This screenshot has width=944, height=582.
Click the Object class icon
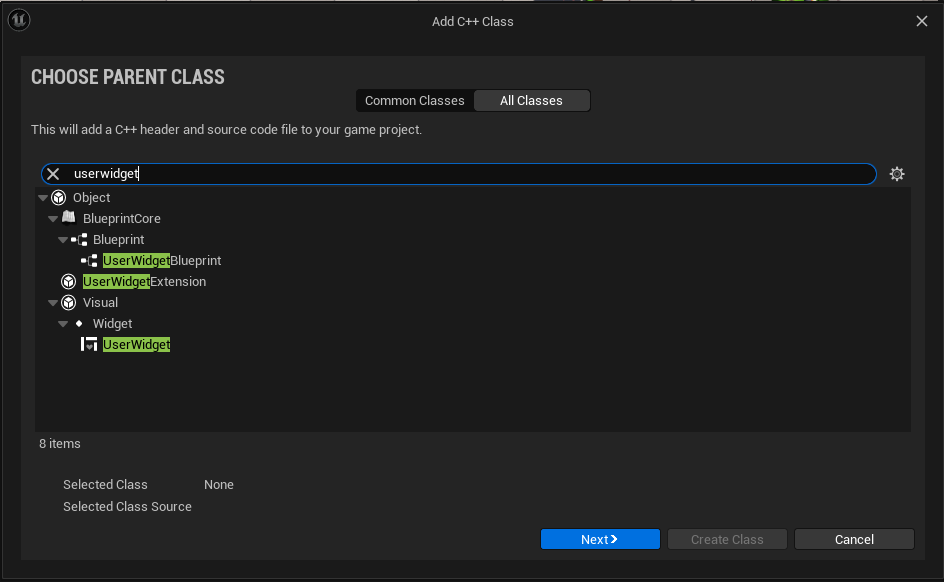pos(58,197)
